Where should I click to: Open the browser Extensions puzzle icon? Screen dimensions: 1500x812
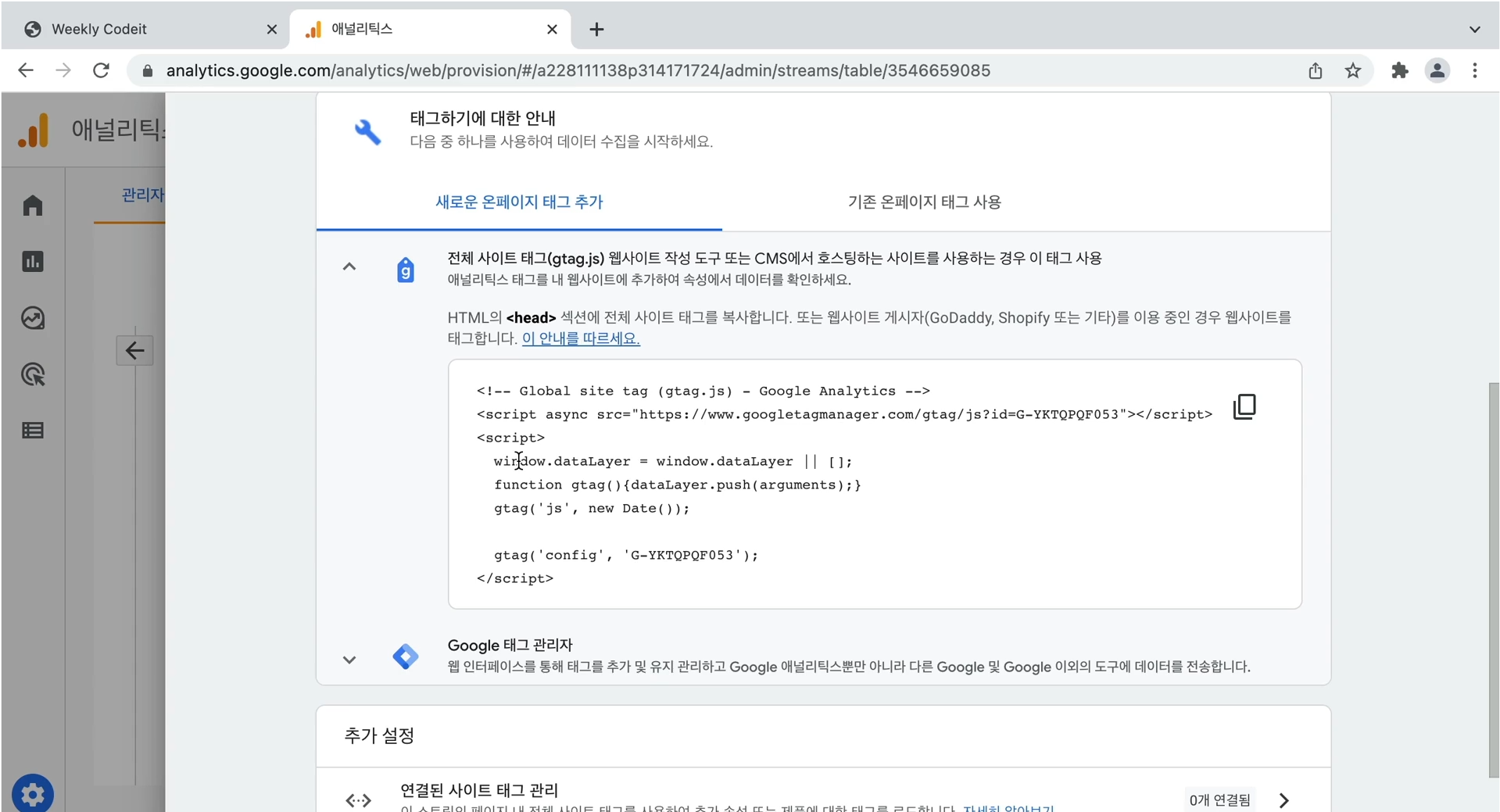(x=1399, y=70)
